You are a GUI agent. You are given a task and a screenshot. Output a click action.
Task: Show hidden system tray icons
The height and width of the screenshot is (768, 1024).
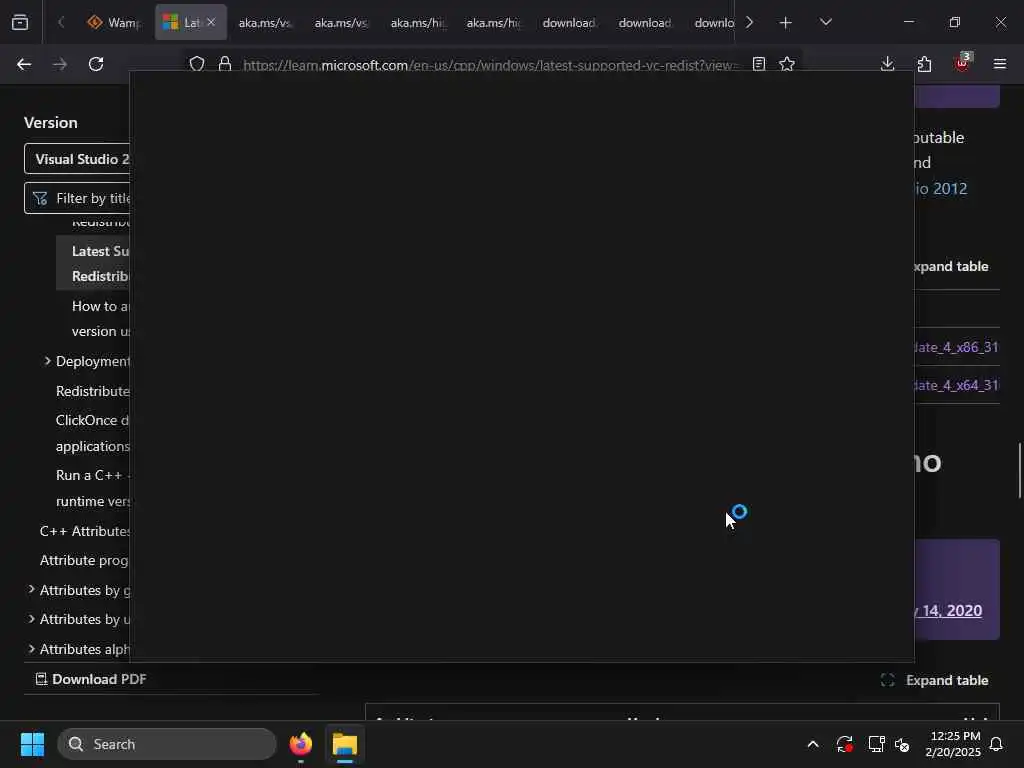click(813, 744)
